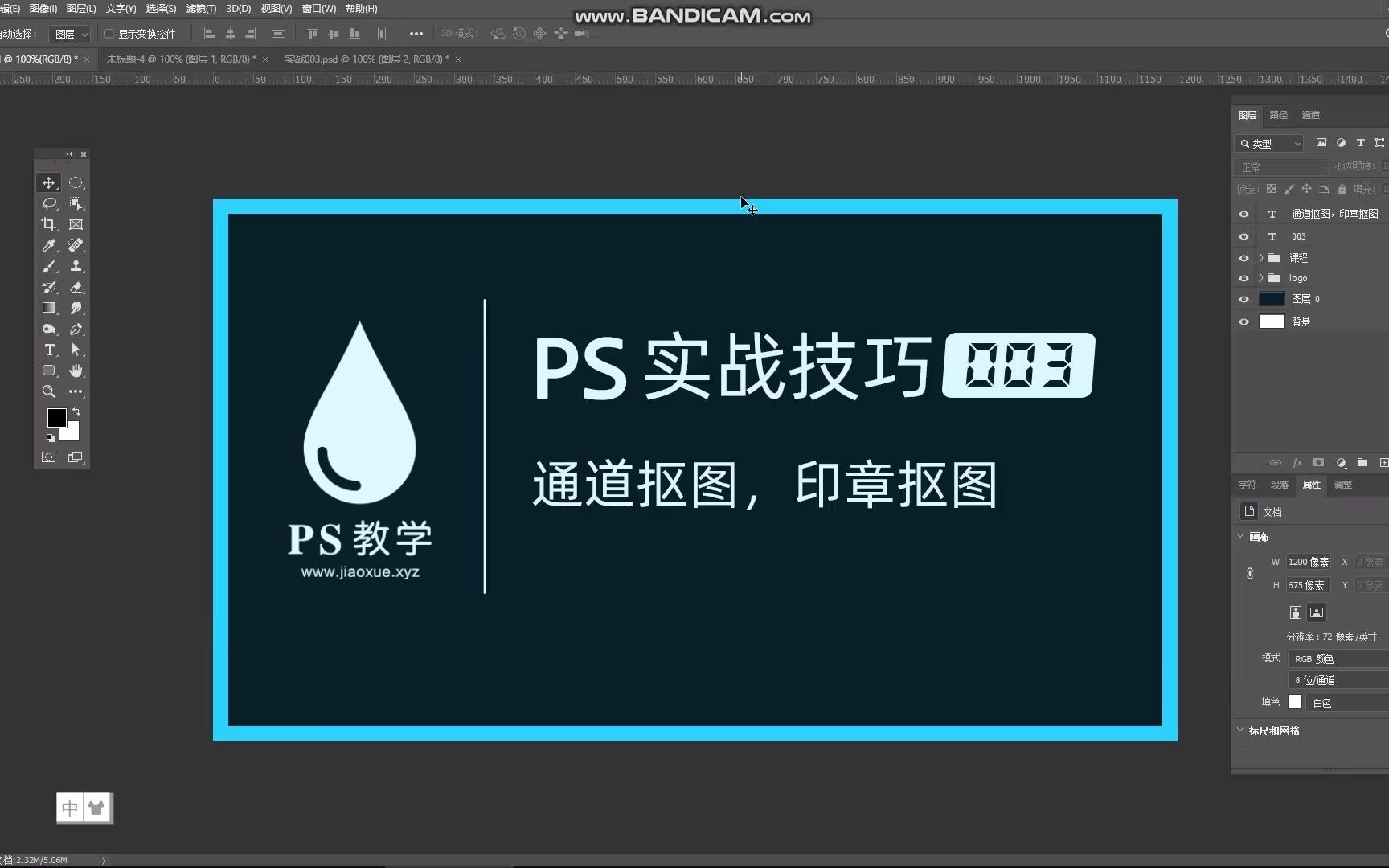The image size is (1389, 868).
Task: Add a layer mask
Action: click(1318, 463)
